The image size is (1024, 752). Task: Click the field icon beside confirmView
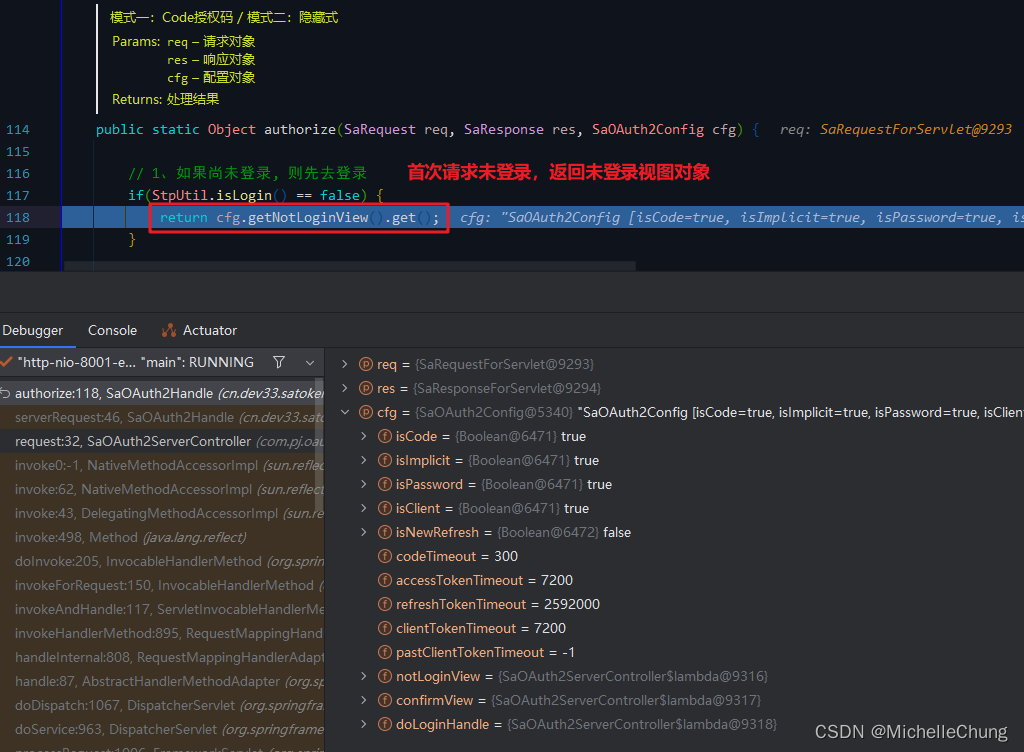tap(385, 700)
